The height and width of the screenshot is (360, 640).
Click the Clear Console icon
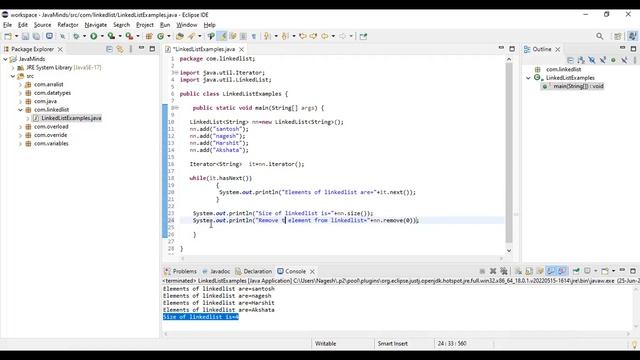point(518,271)
